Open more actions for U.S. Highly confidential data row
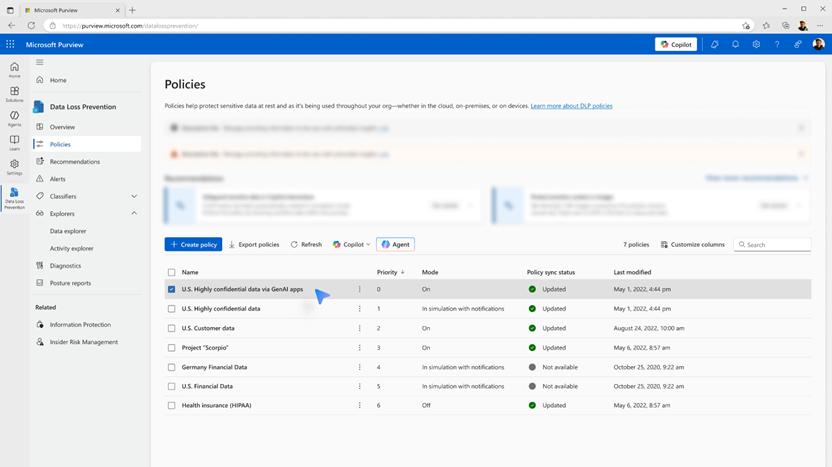 pos(359,308)
